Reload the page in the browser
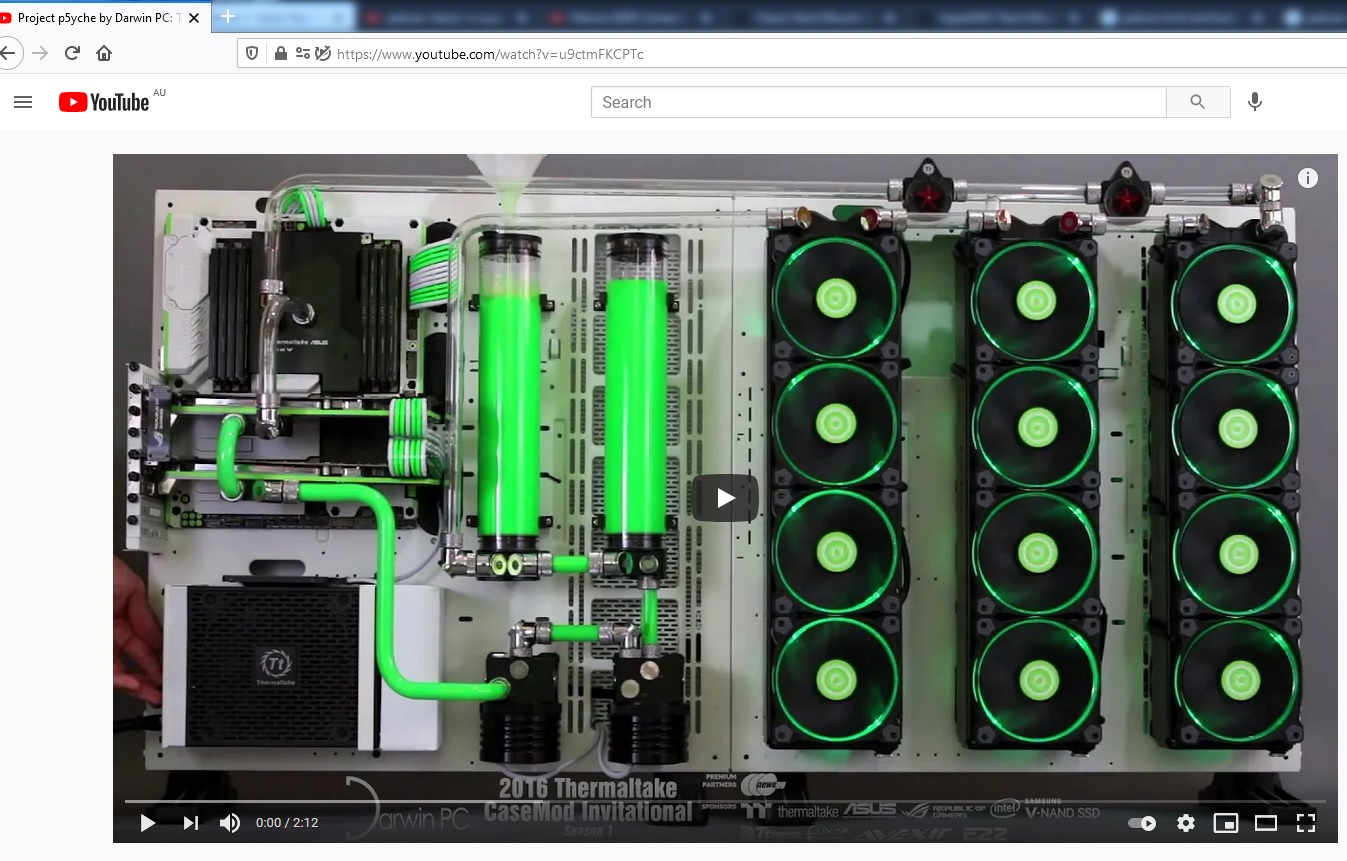The height and width of the screenshot is (861, 1347). 72,53
